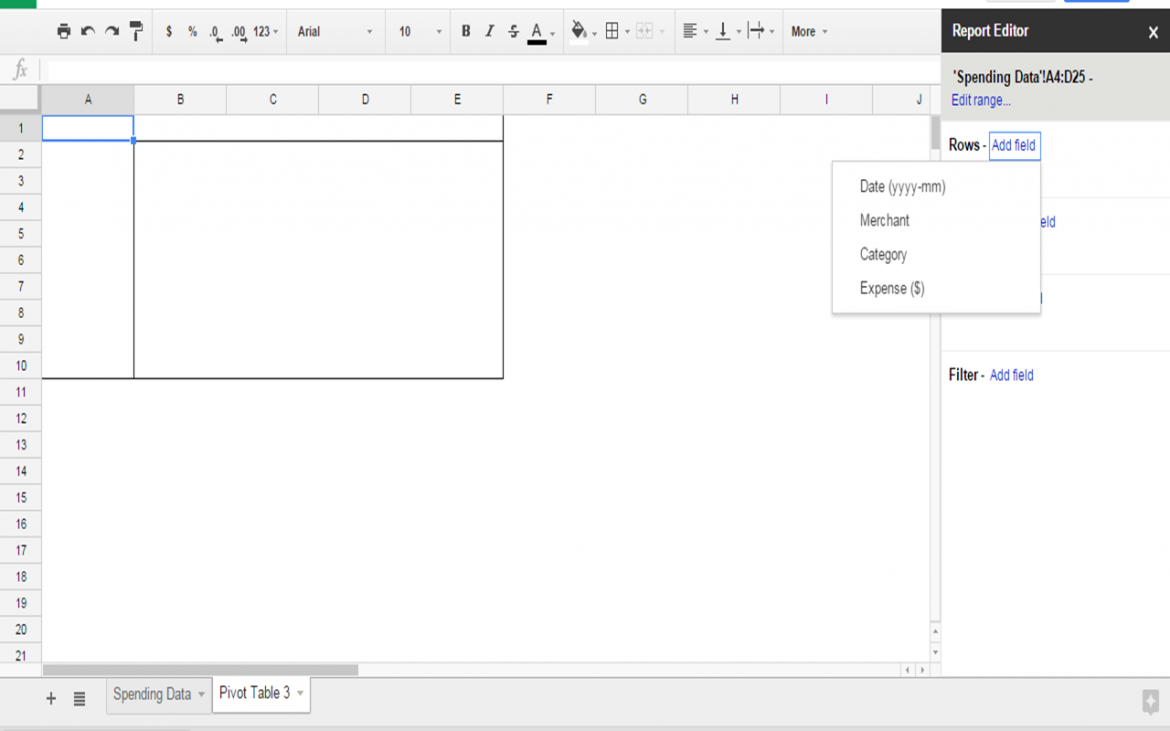Click the Redo arrow icon
This screenshot has height=731, width=1170.
[112, 31]
